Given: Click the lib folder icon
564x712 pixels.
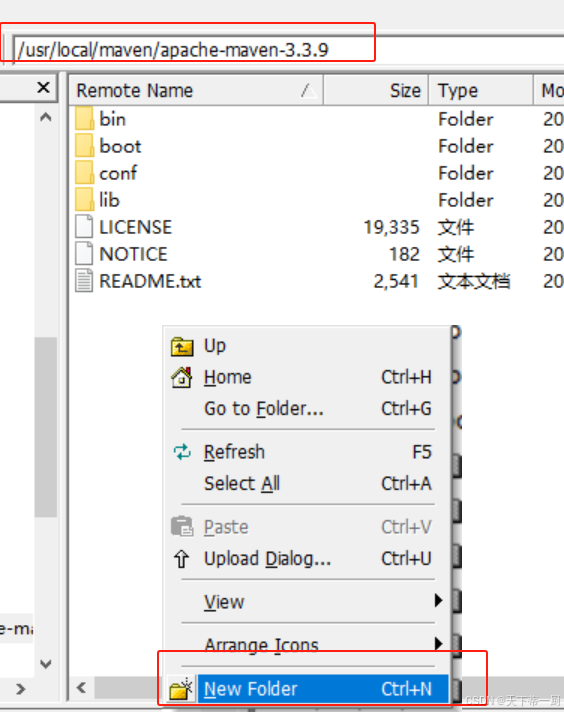Looking at the screenshot, I should [84, 200].
